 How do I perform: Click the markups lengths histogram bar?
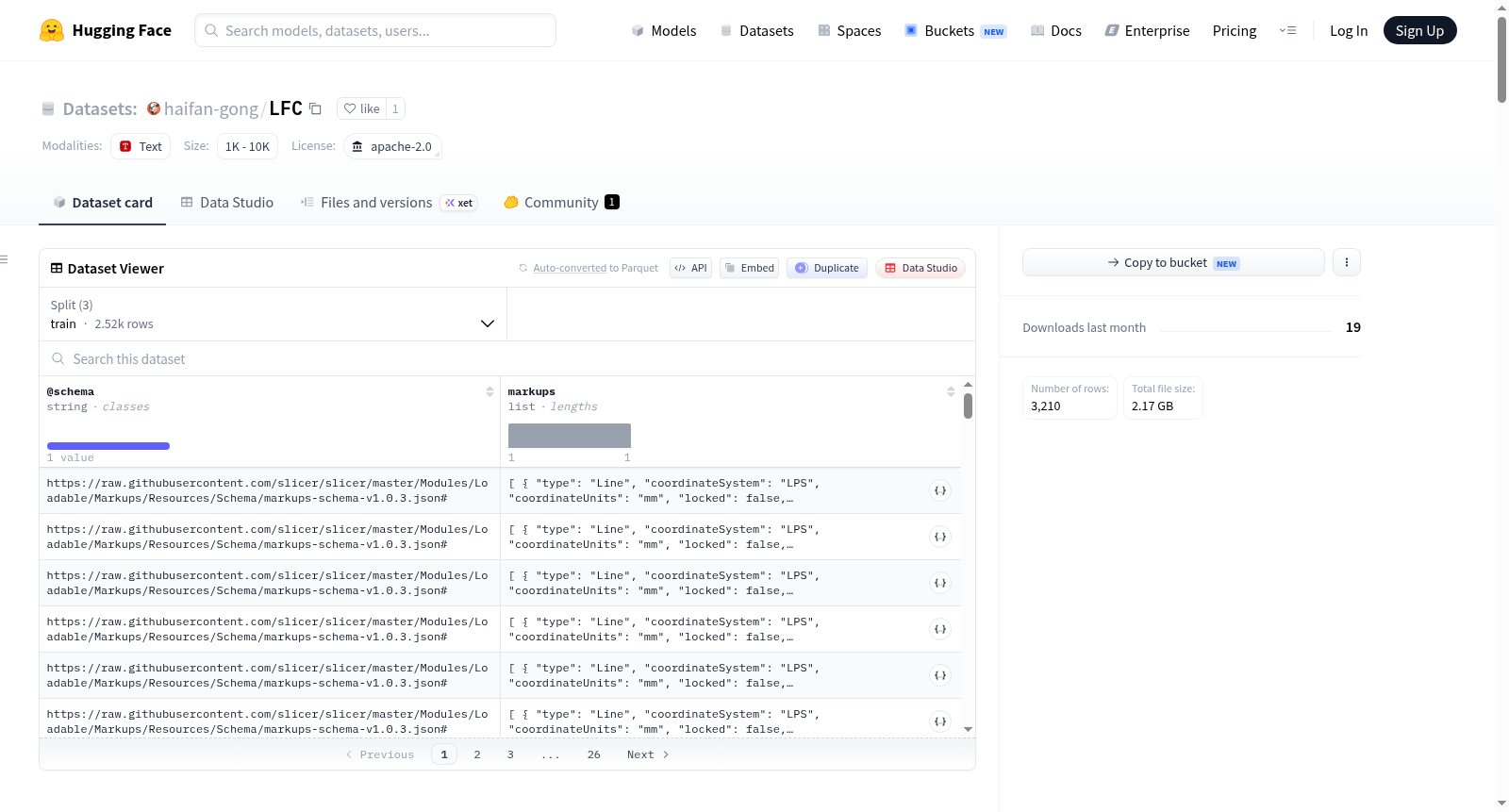tap(570, 436)
